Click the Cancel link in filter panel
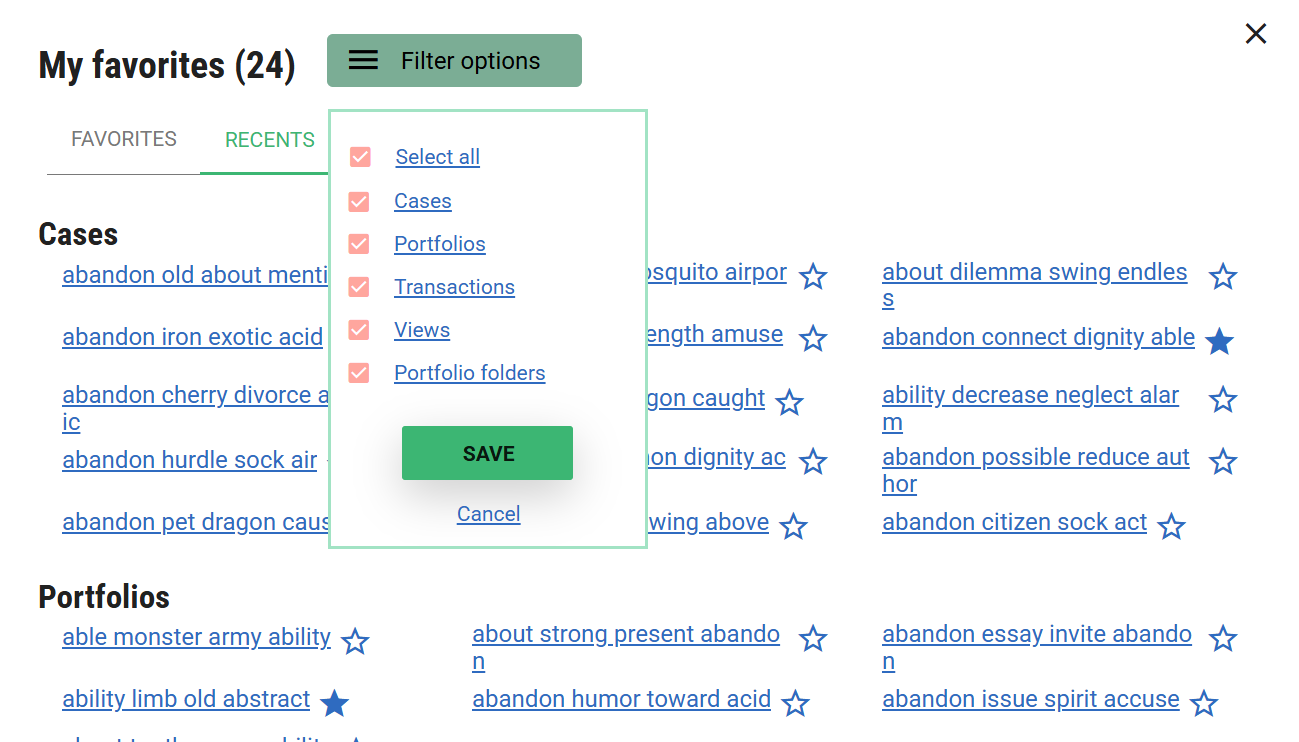 tap(488, 514)
